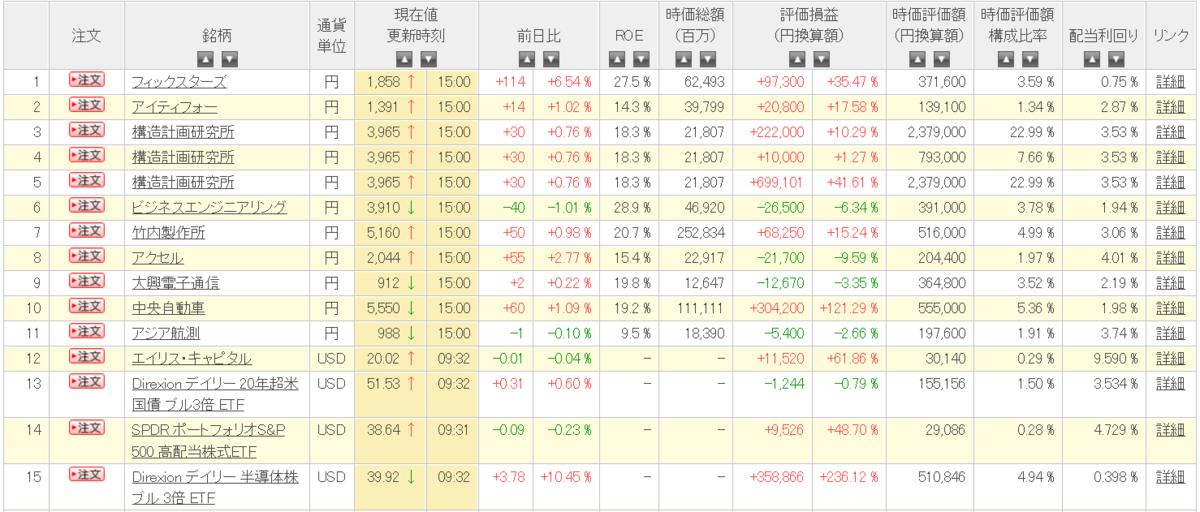
Task: Click 注文 button for アイティフォー
Action: [86, 105]
